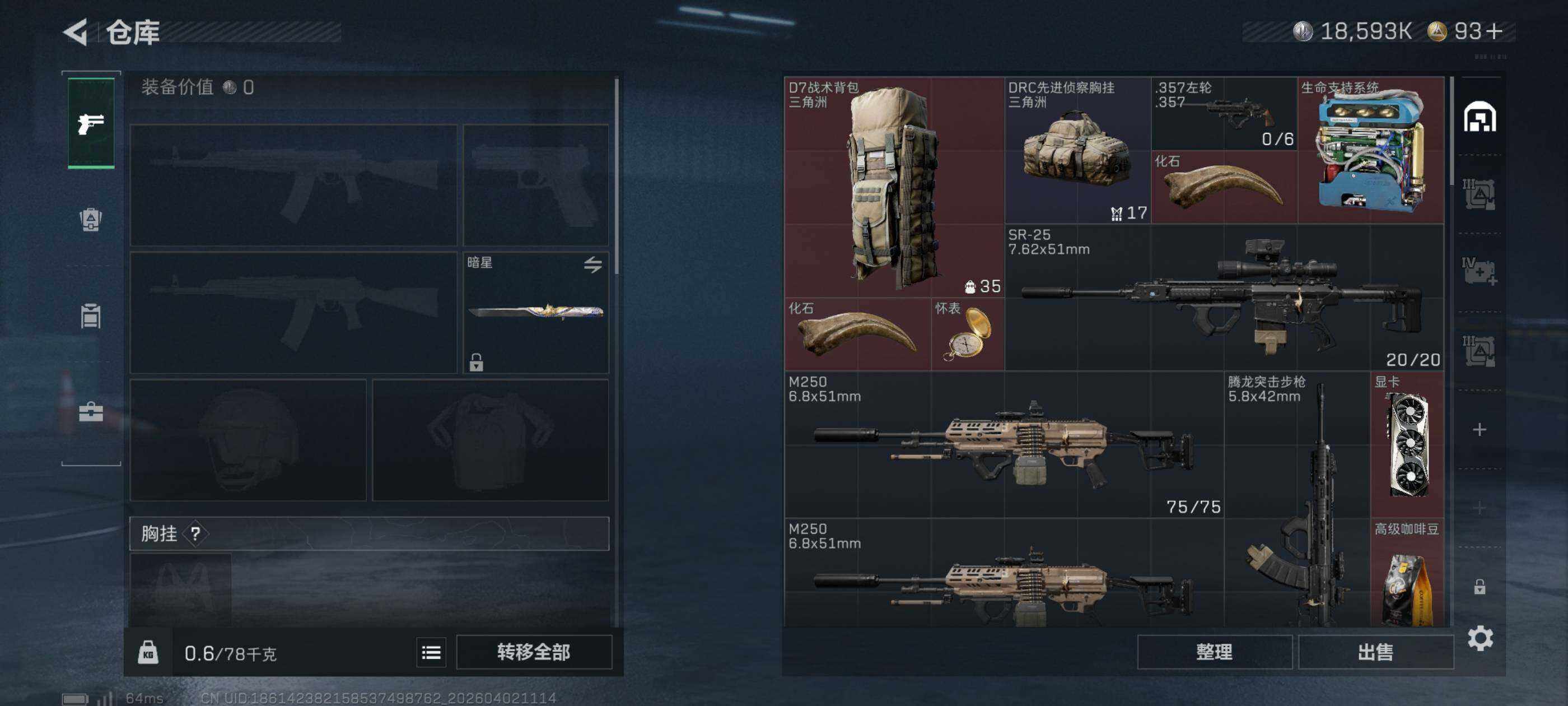The height and width of the screenshot is (706, 1568).
Task: Click the locked stash extension padlock
Action: [x=1480, y=587]
